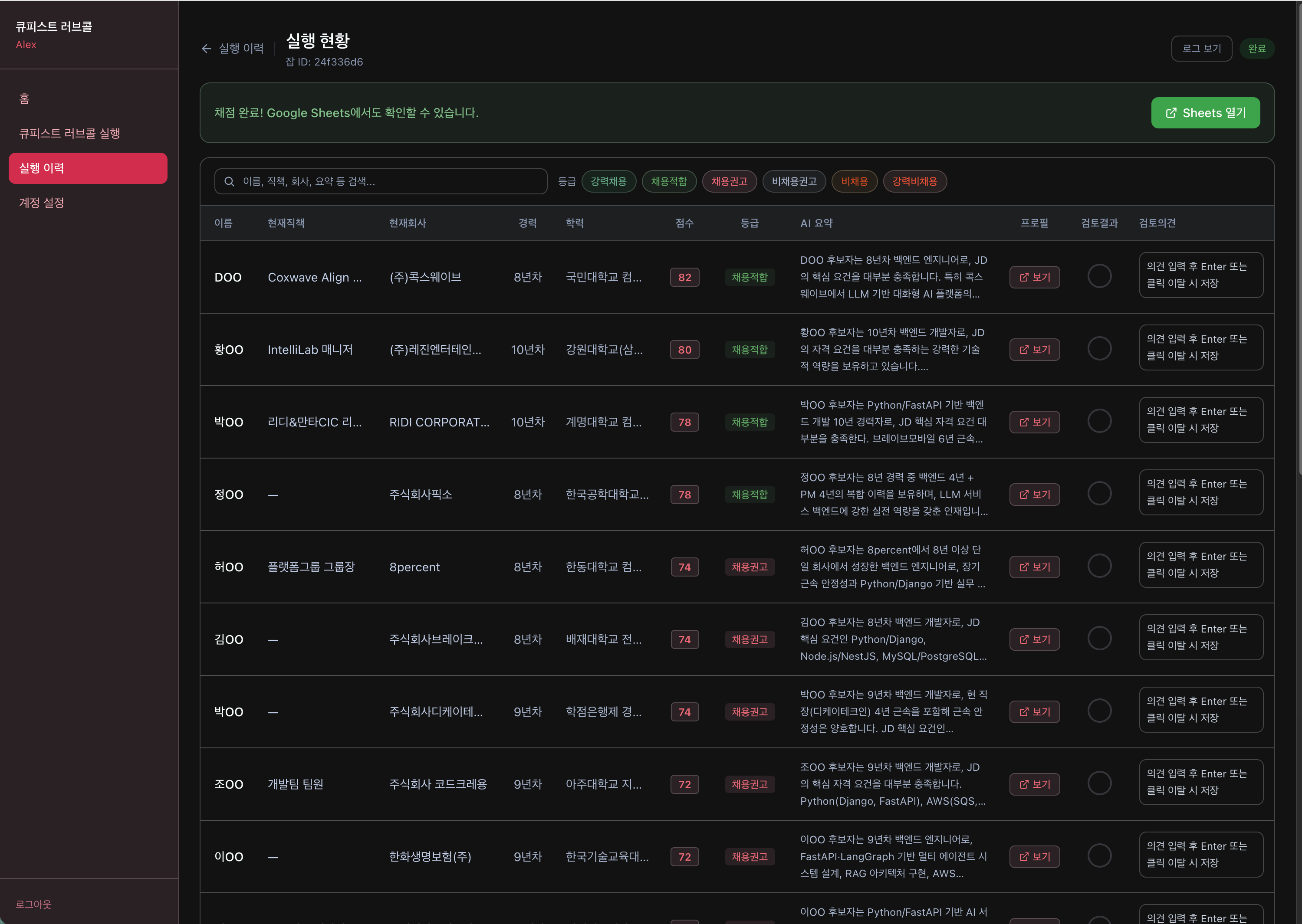Click the 이름 column header
Image resolution: width=1302 pixels, height=924 pixels.
[223, 223]
